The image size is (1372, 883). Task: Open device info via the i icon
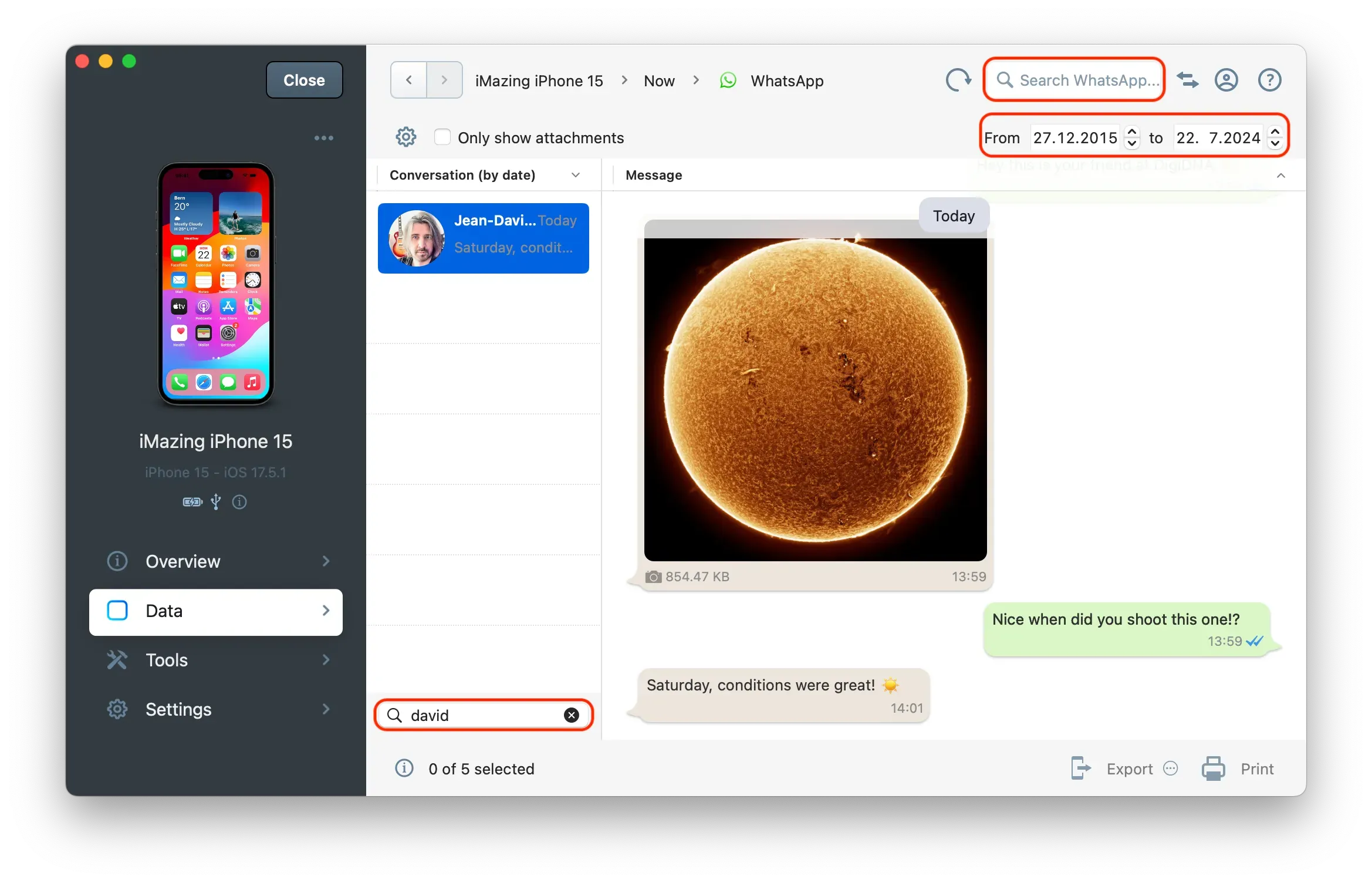pos(239,502)
